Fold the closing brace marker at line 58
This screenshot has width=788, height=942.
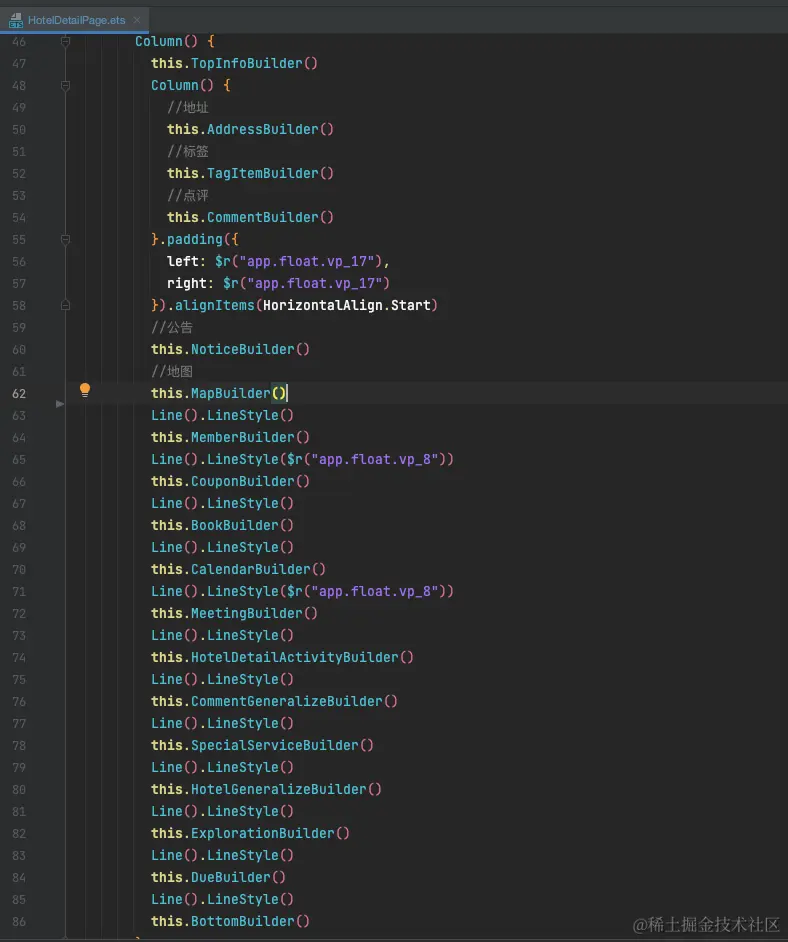click(65, 305)
